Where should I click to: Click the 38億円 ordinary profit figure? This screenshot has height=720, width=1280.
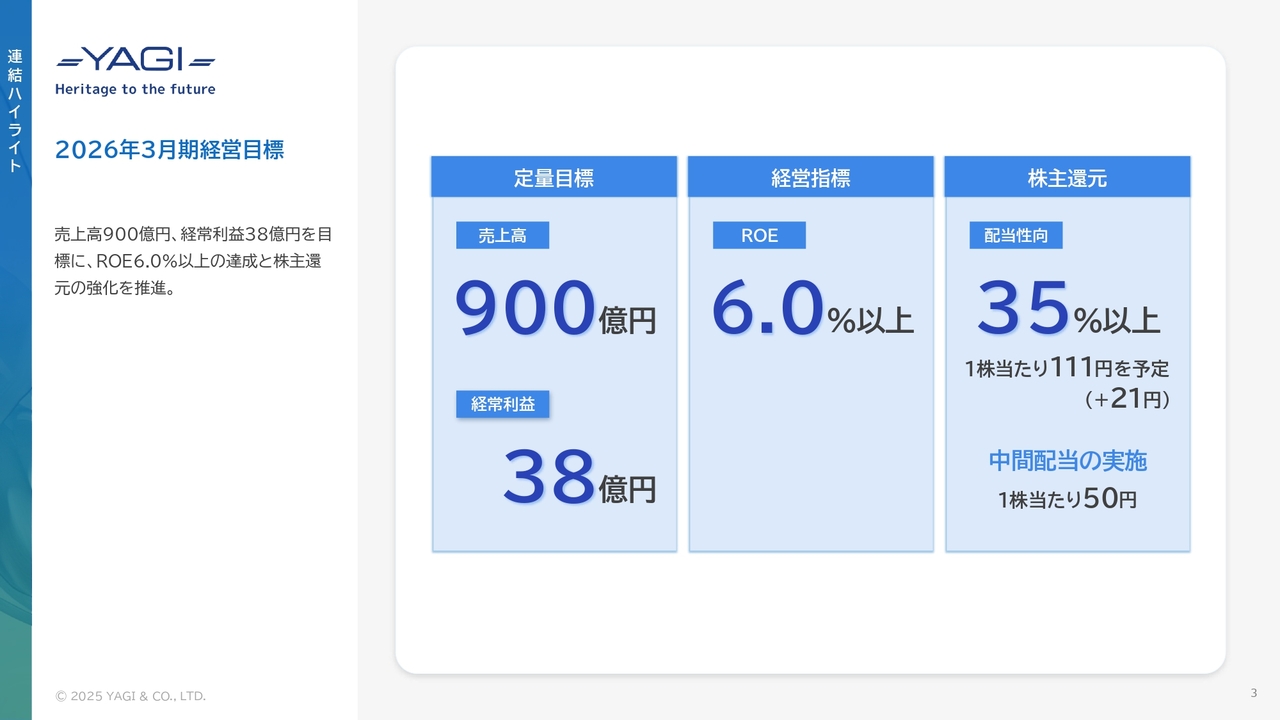[x=578, y=478]
